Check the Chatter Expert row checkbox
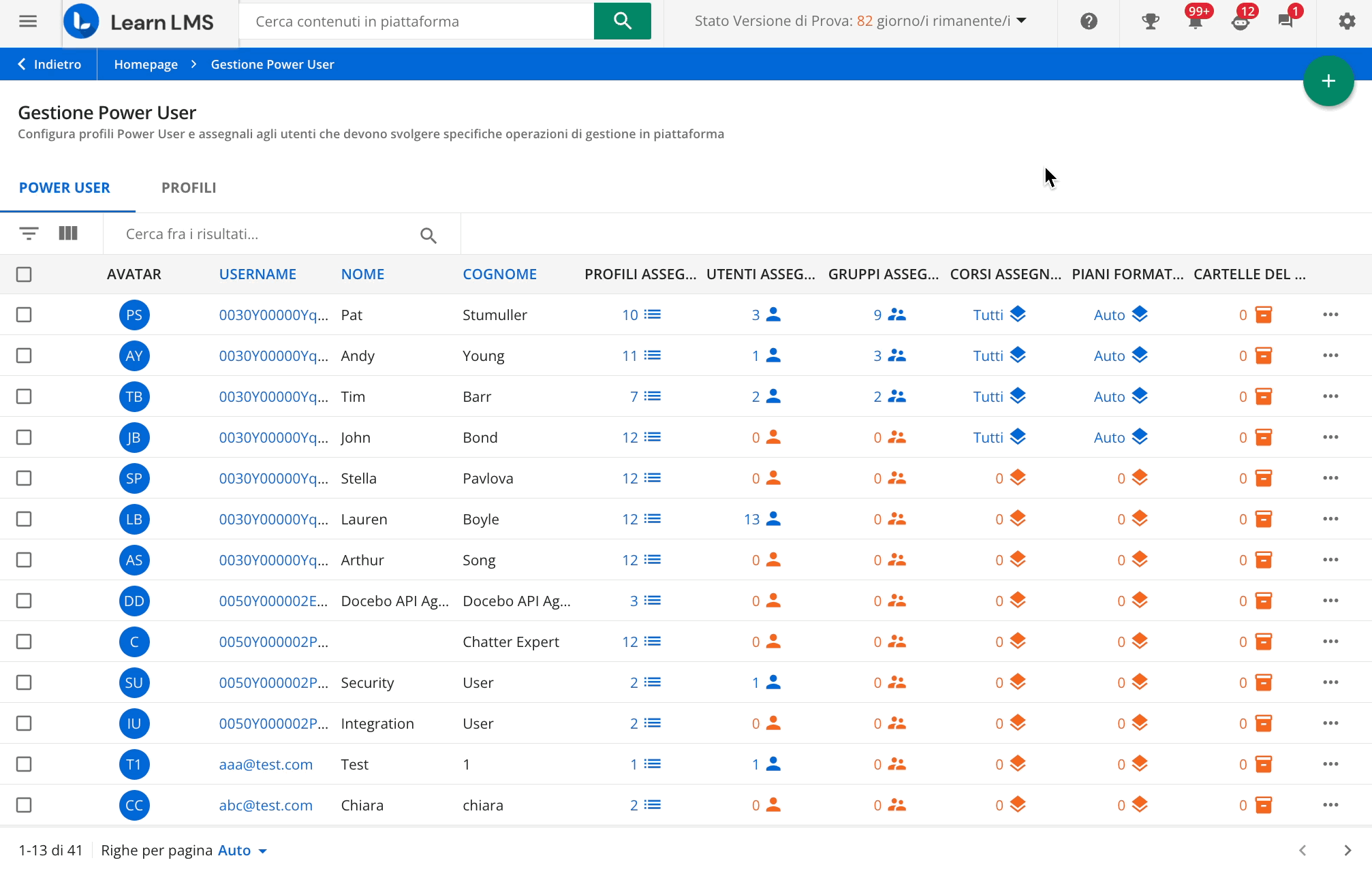Image resolution: width=1372 pixels, height=869 pixels. 24,642
